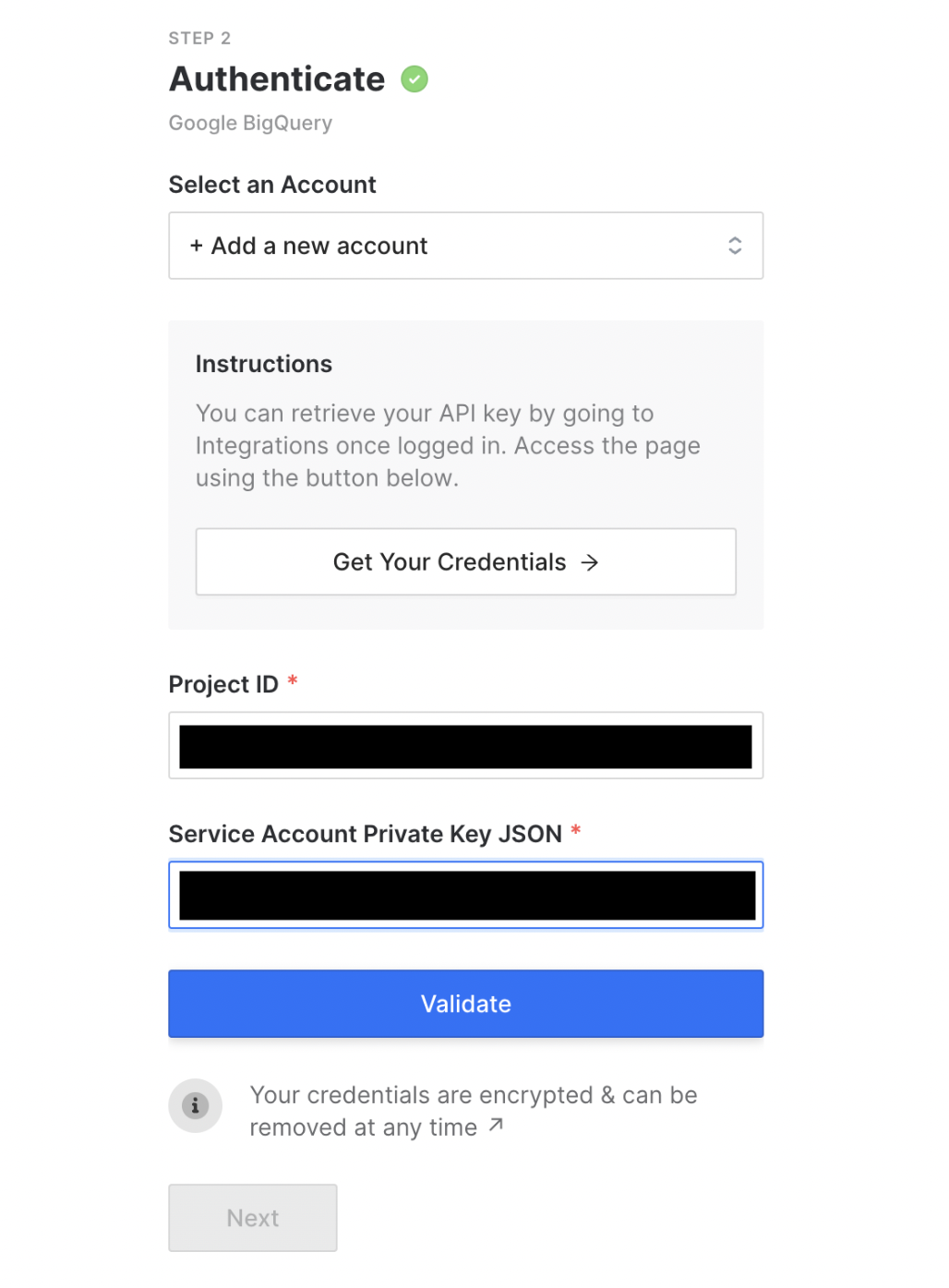The height and width of the screenshot is (1288, 949).
Task: Click the Google BigQuery subtitle
Action: [x=250, y=123]
